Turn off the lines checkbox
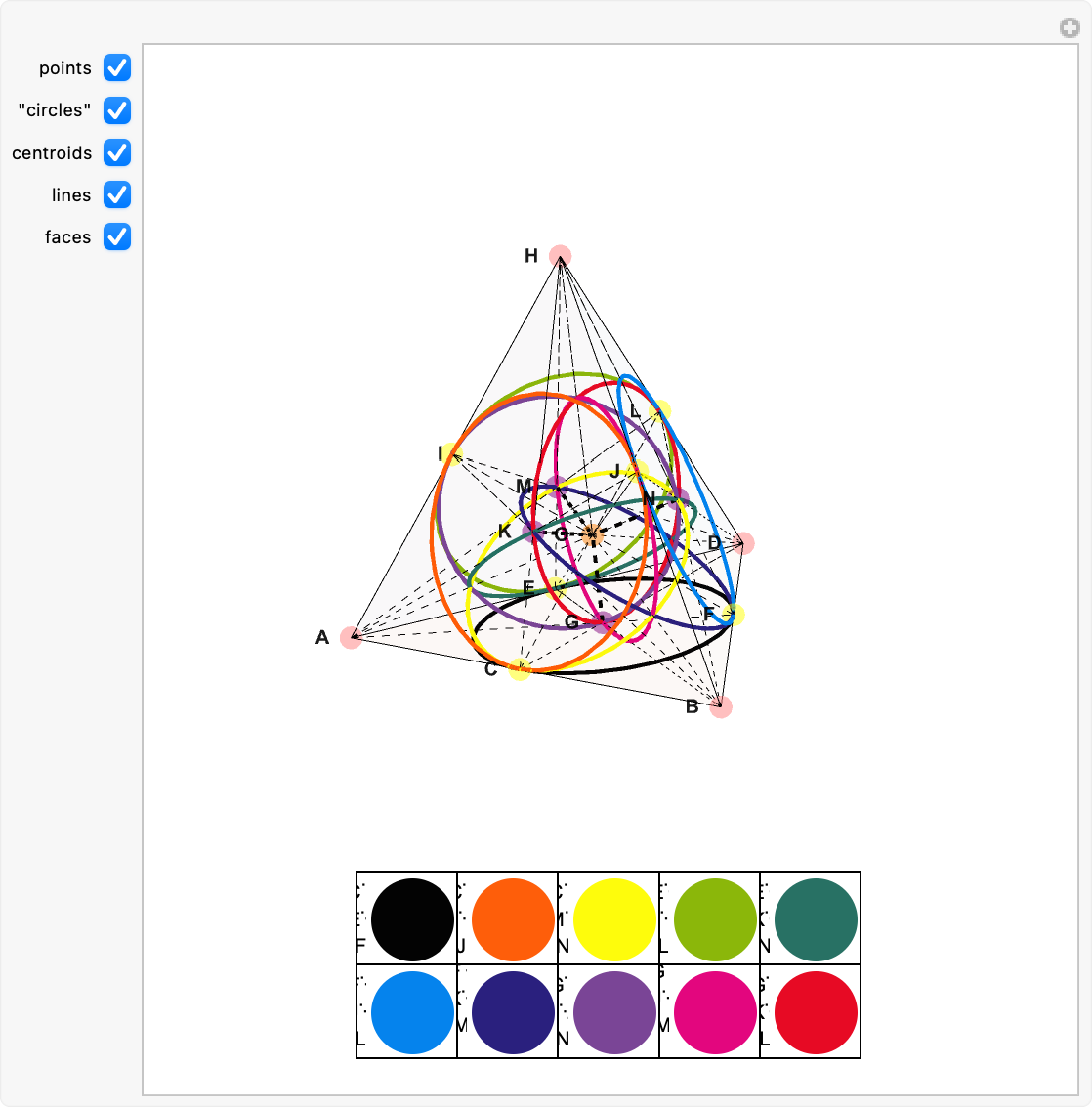The image size is (1092, 1109). (117, 194)
